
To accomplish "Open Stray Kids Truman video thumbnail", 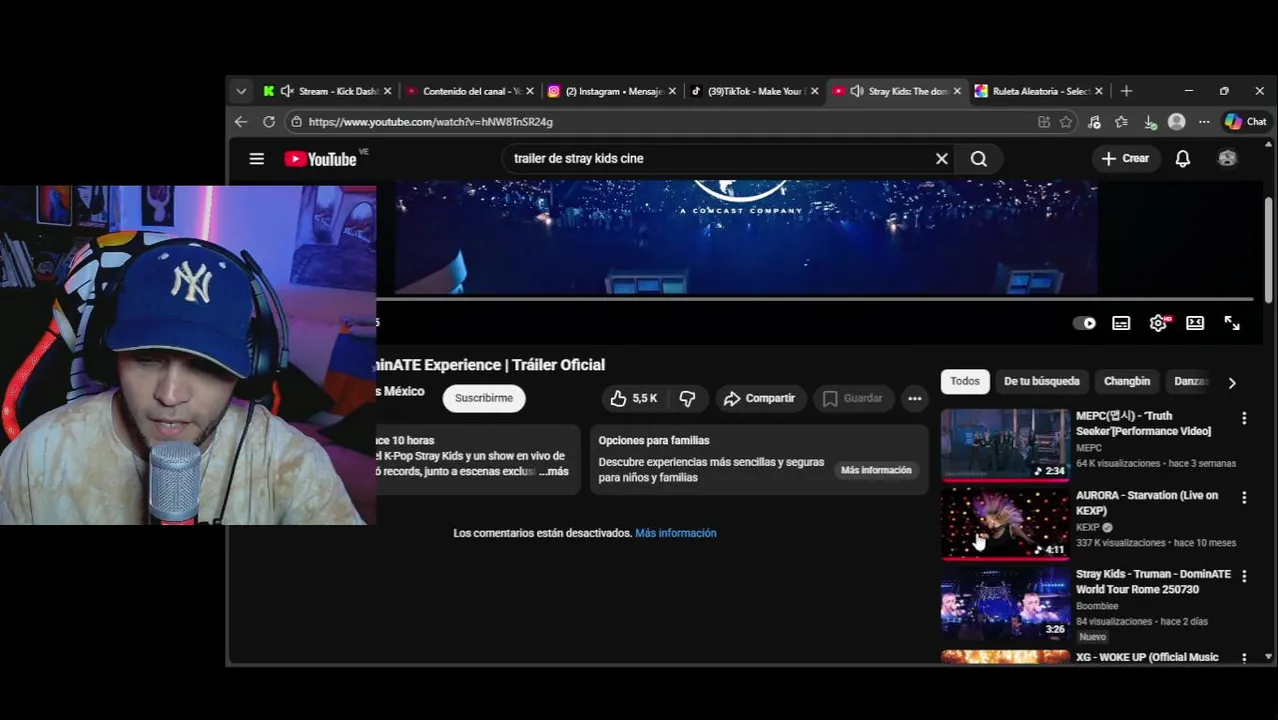I will click(x=1005, y=603).
